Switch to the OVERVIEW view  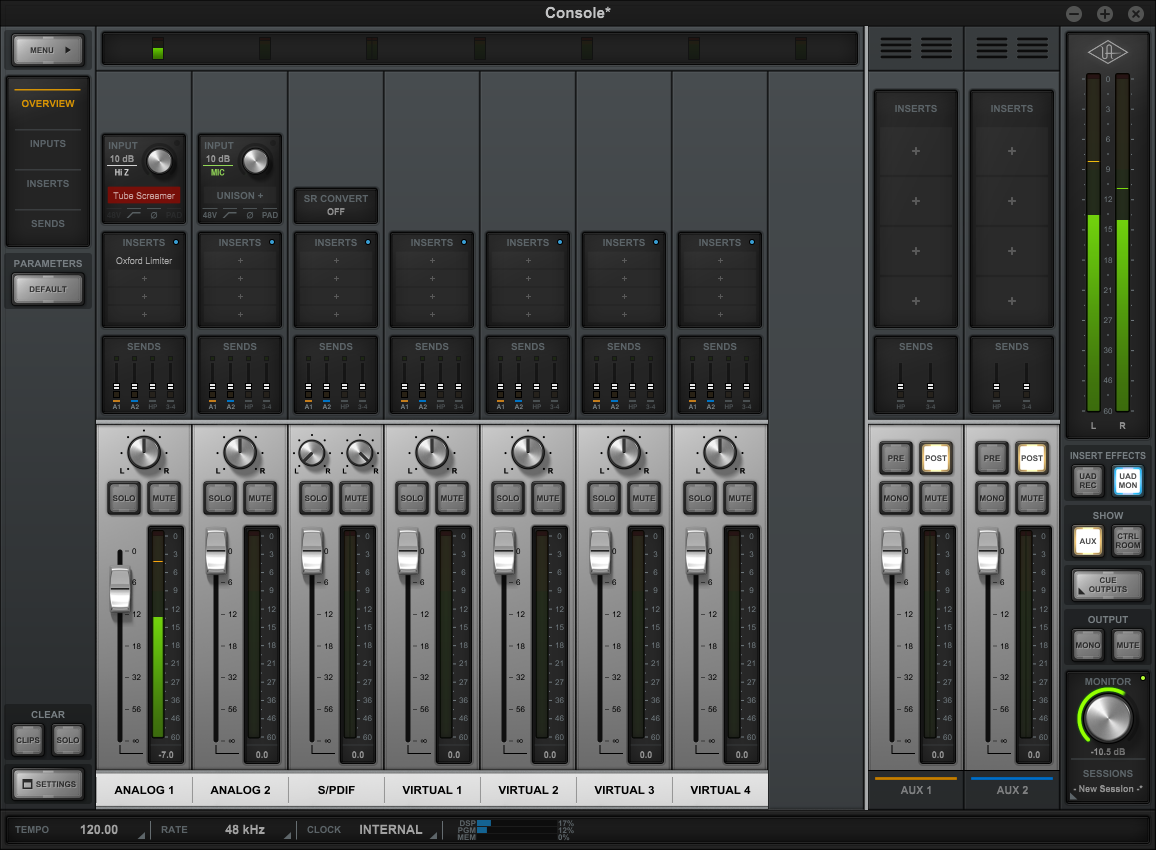point(48,104)
